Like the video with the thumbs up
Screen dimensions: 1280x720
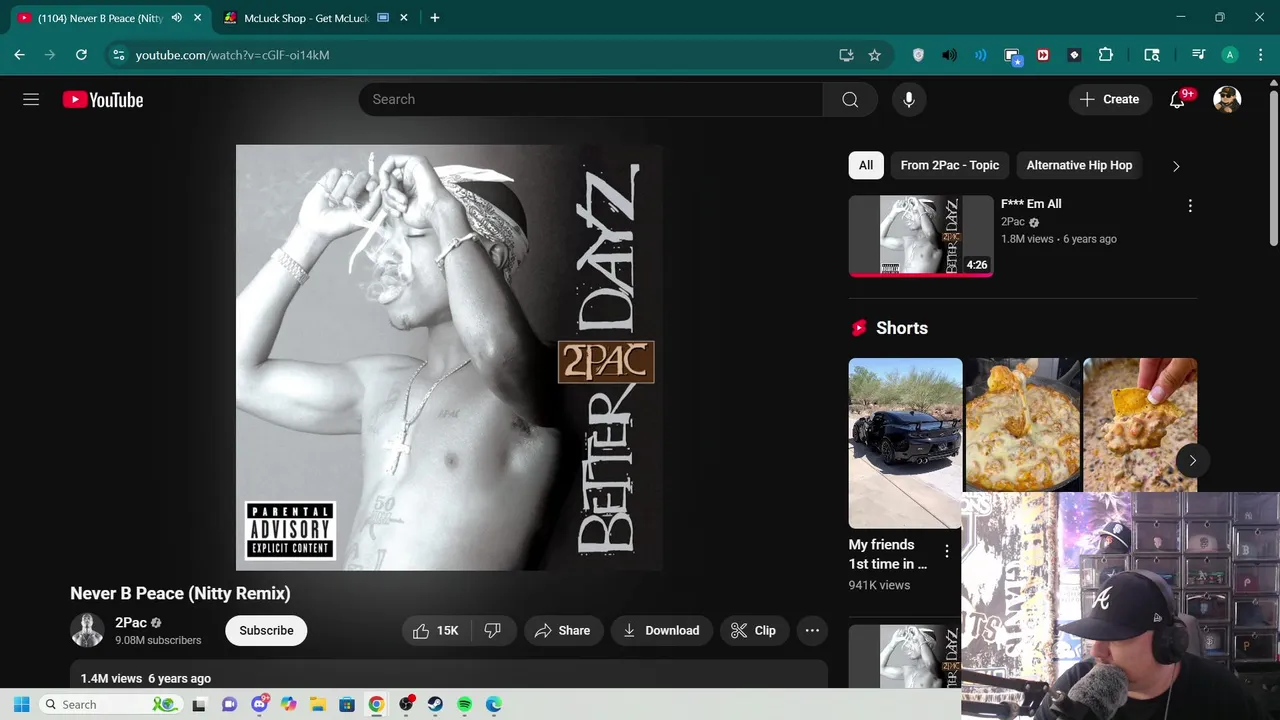point(436,630)
